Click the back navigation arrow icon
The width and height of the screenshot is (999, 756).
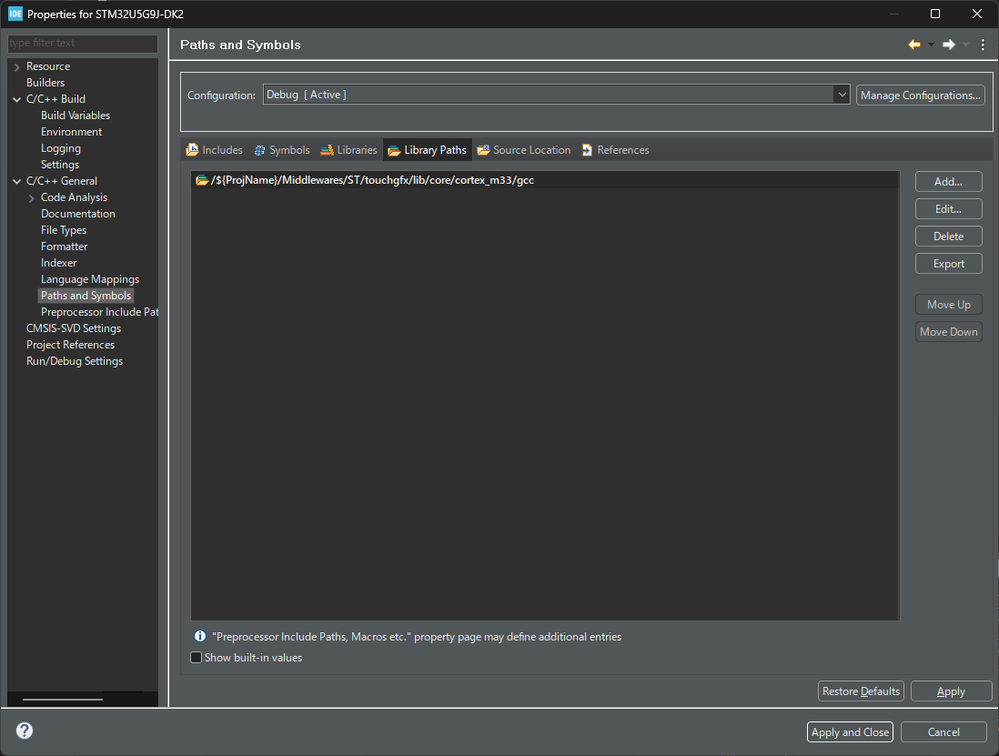tap(914, 45)
